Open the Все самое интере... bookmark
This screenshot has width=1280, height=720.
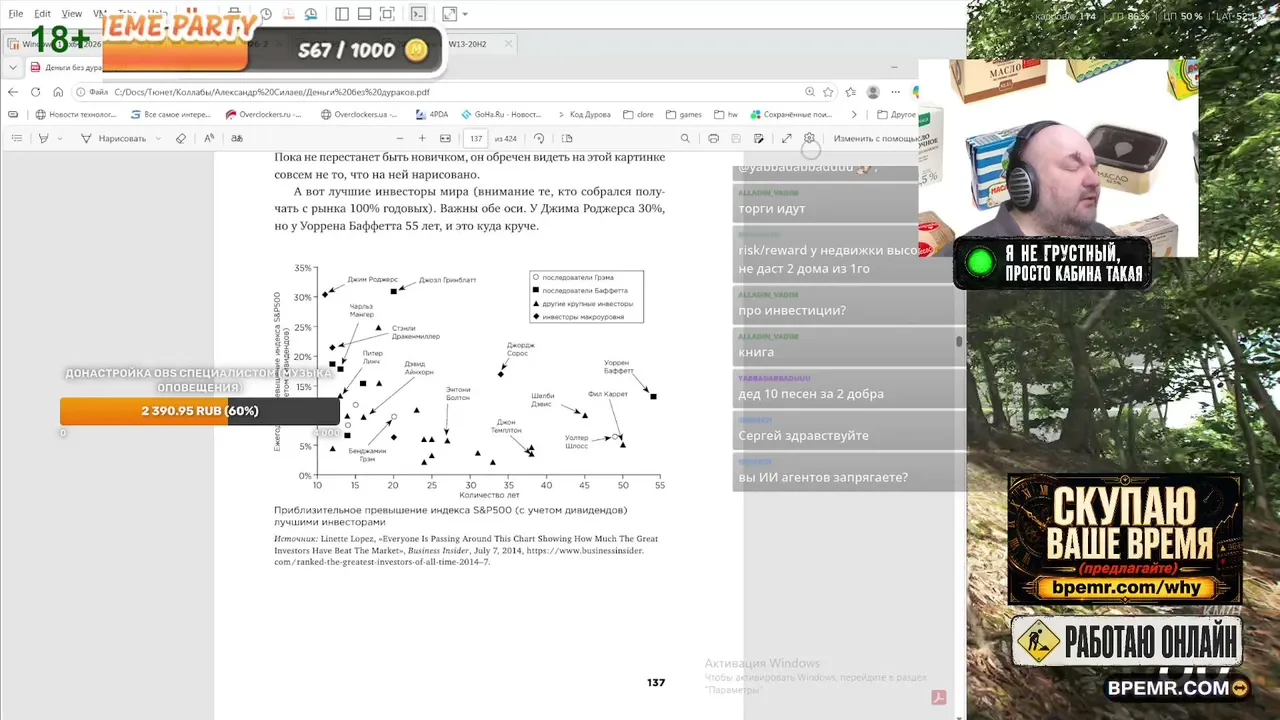click(x=170, y=114)
